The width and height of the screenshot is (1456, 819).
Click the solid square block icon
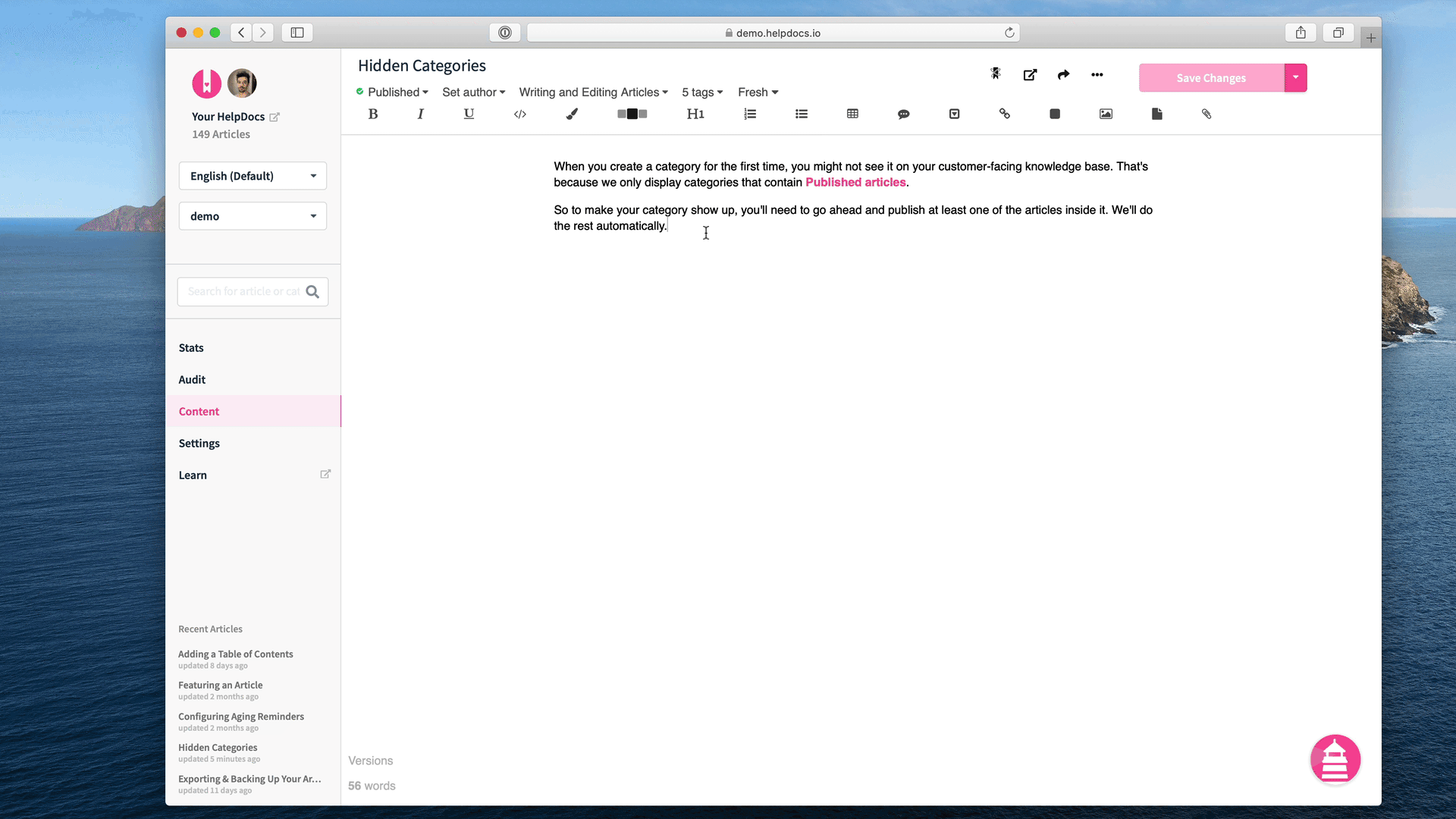click(1055, 114)
